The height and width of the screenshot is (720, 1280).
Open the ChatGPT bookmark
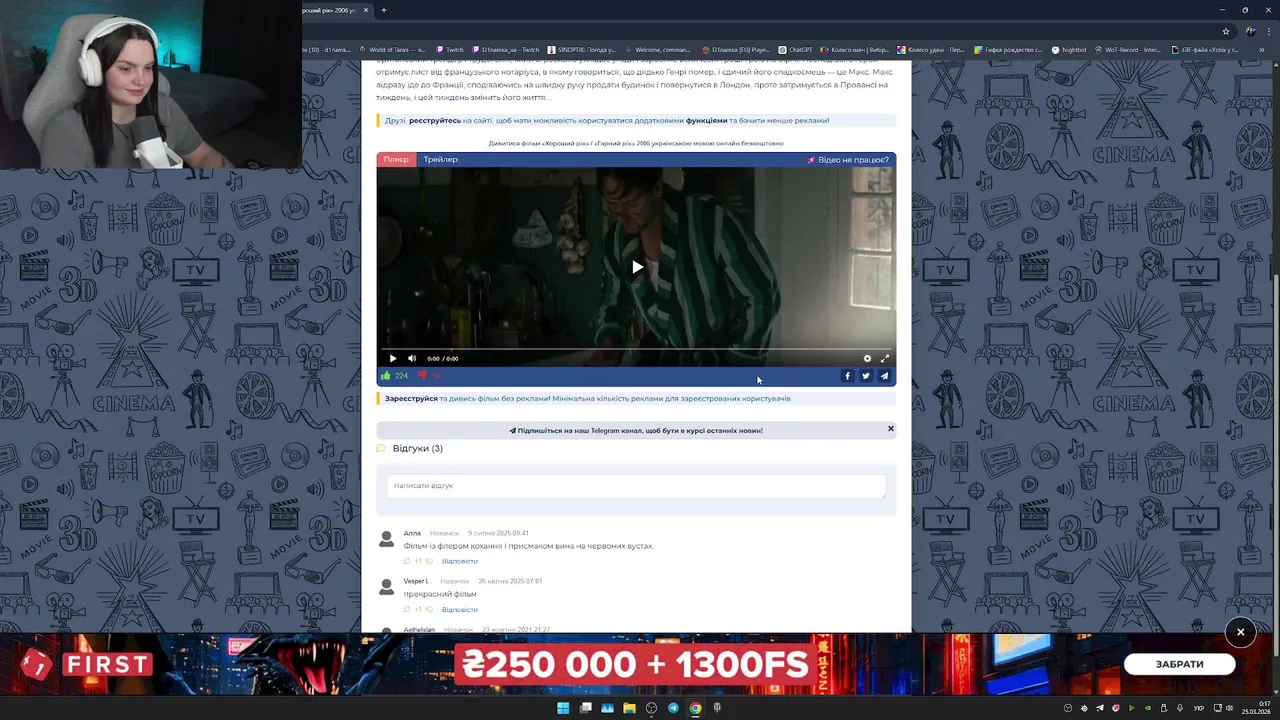tap(796, 50)
